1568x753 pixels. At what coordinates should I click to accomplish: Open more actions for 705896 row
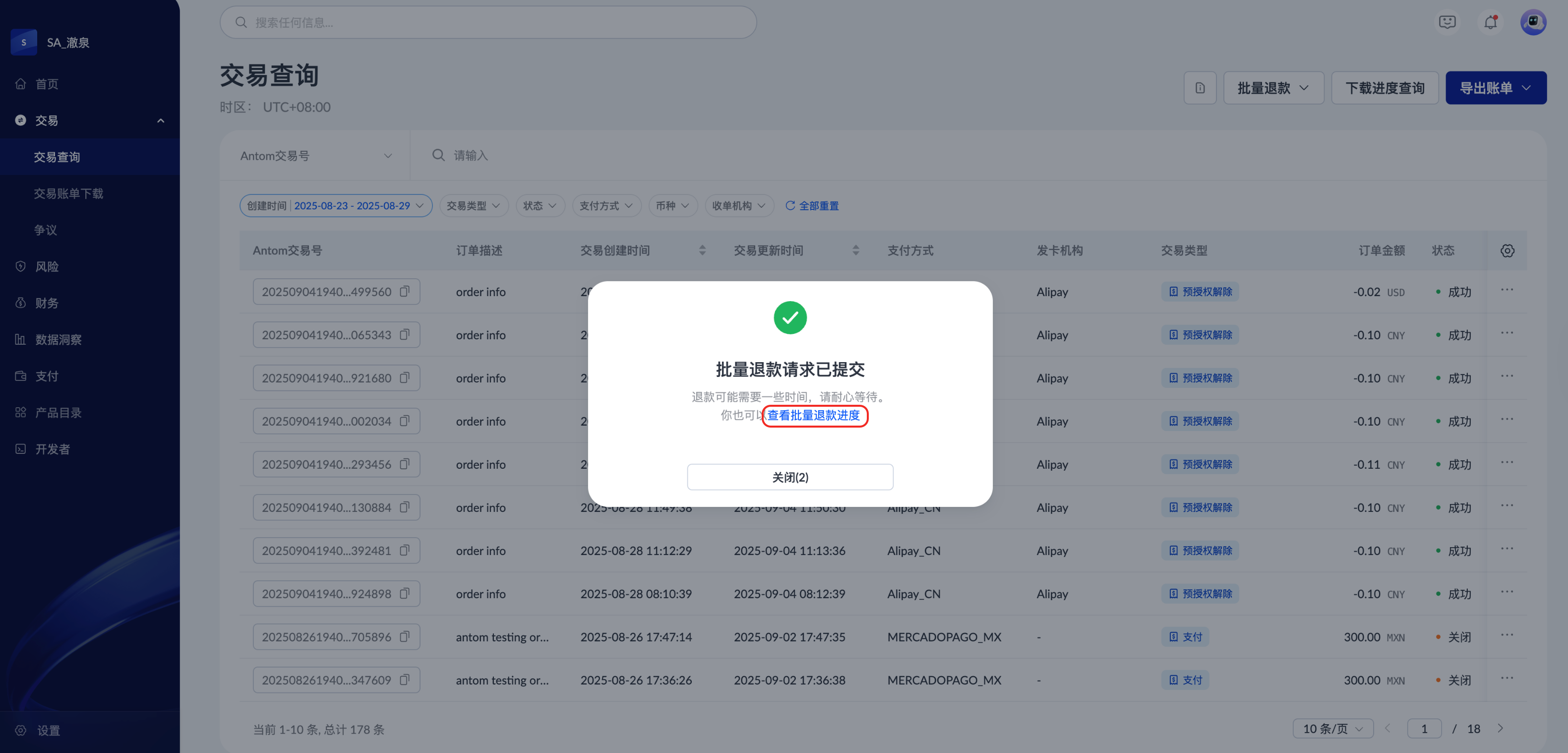pos(1507,635)
